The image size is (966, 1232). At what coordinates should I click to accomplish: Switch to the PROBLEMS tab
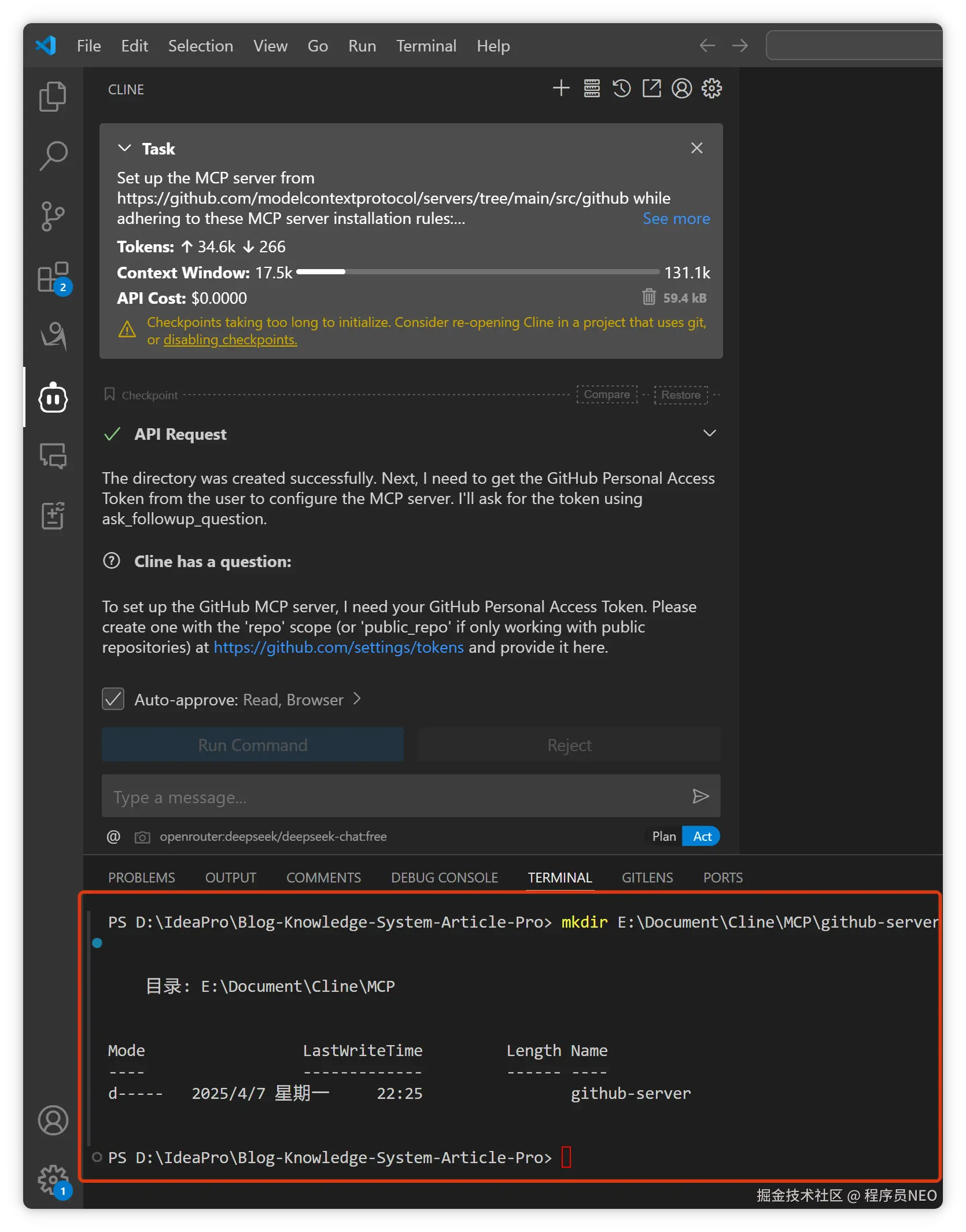click(142, 878)
